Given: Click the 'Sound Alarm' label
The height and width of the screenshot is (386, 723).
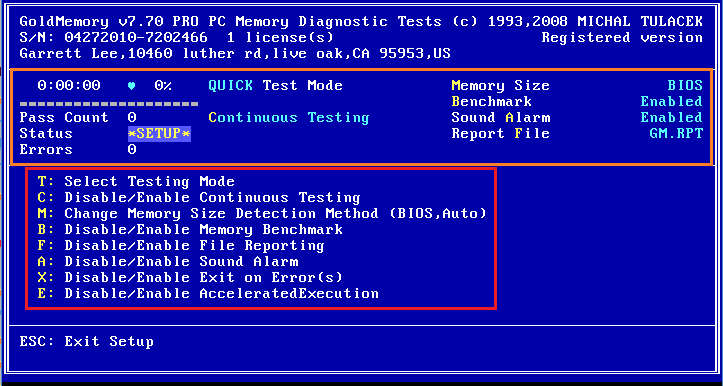Looking at the screenshot, I should tap(500, 118).
